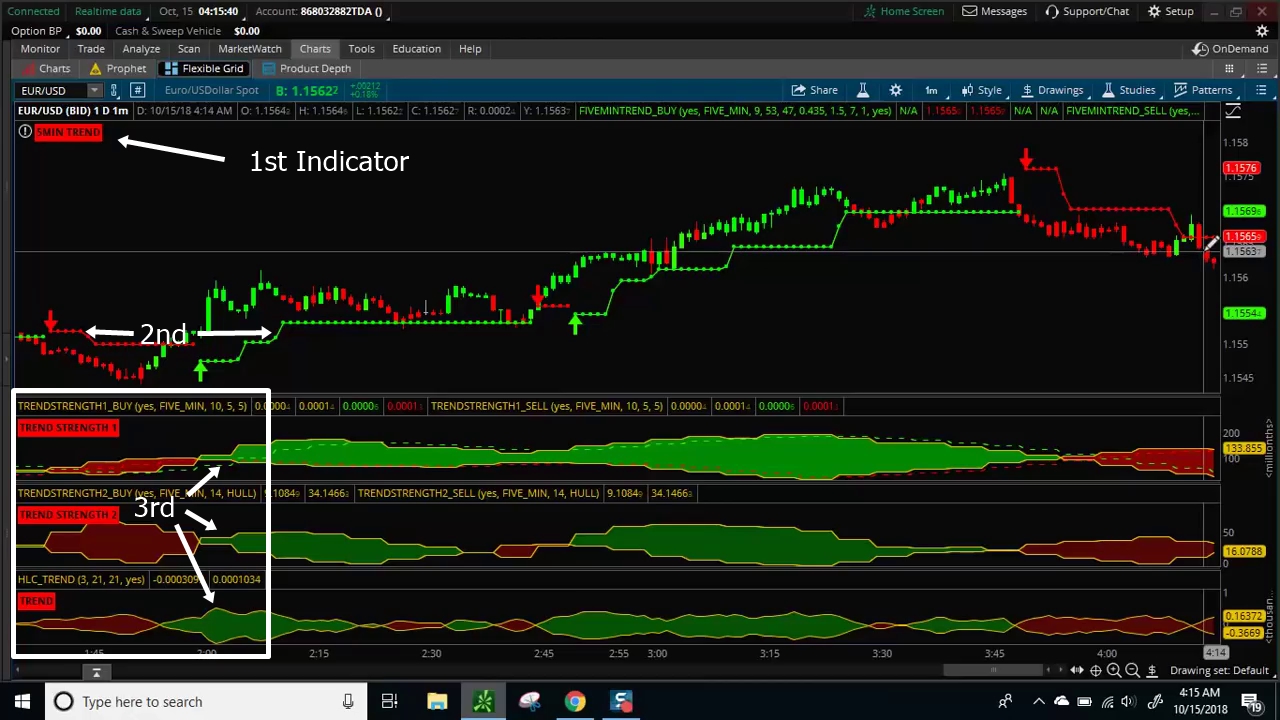Image resolution: width=1280 pixels, height=720 pixels.
Task: Click the list icon right of Patterns
Action: (x=1261, y=90)
